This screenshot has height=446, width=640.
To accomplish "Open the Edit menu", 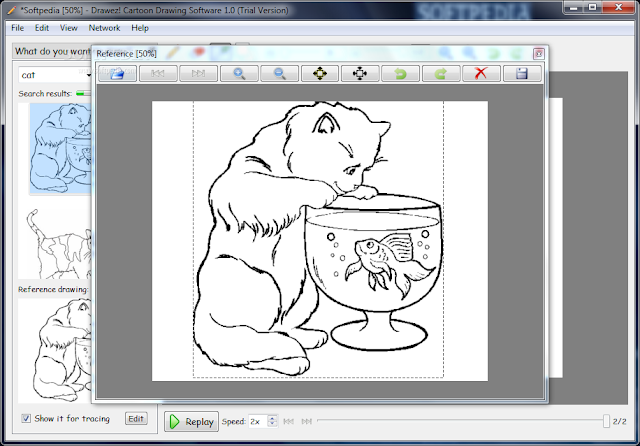I will coord(42,28).
